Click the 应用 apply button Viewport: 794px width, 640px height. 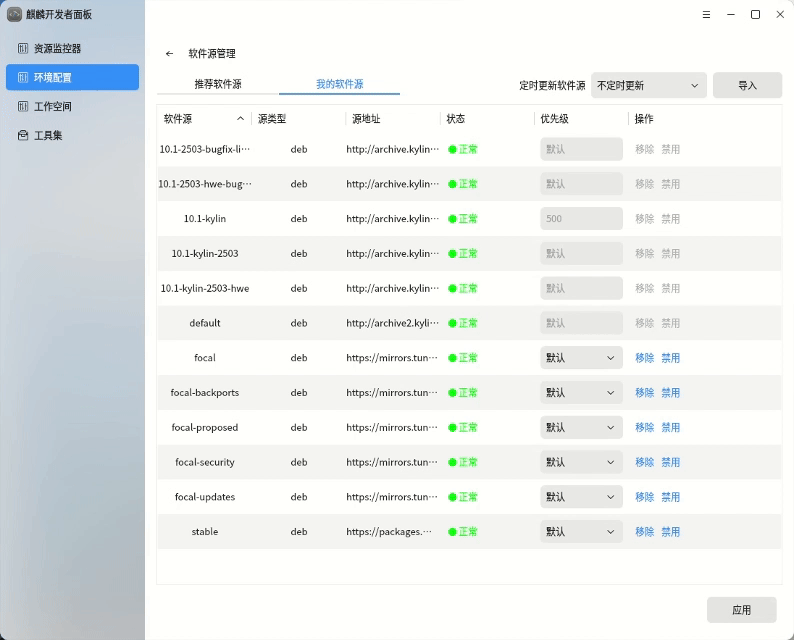point(741,610)
